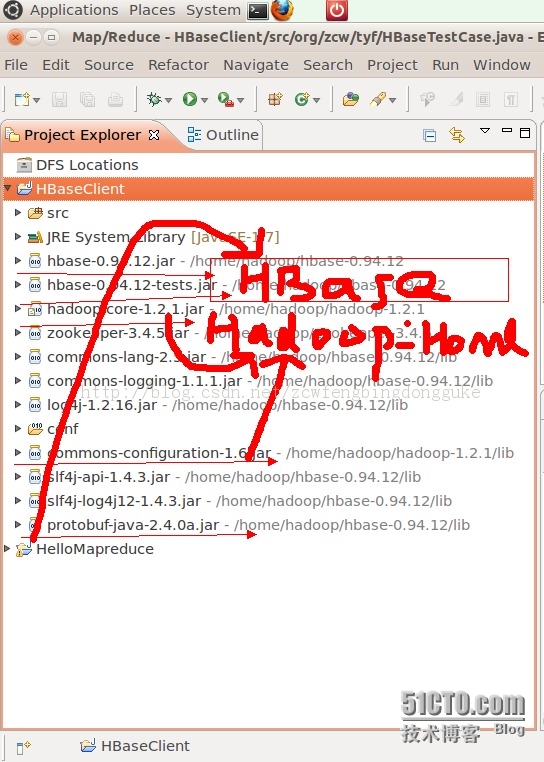Open the Run dropdown arrow
This screenshot has height=762, width=544.
point(204,101)
